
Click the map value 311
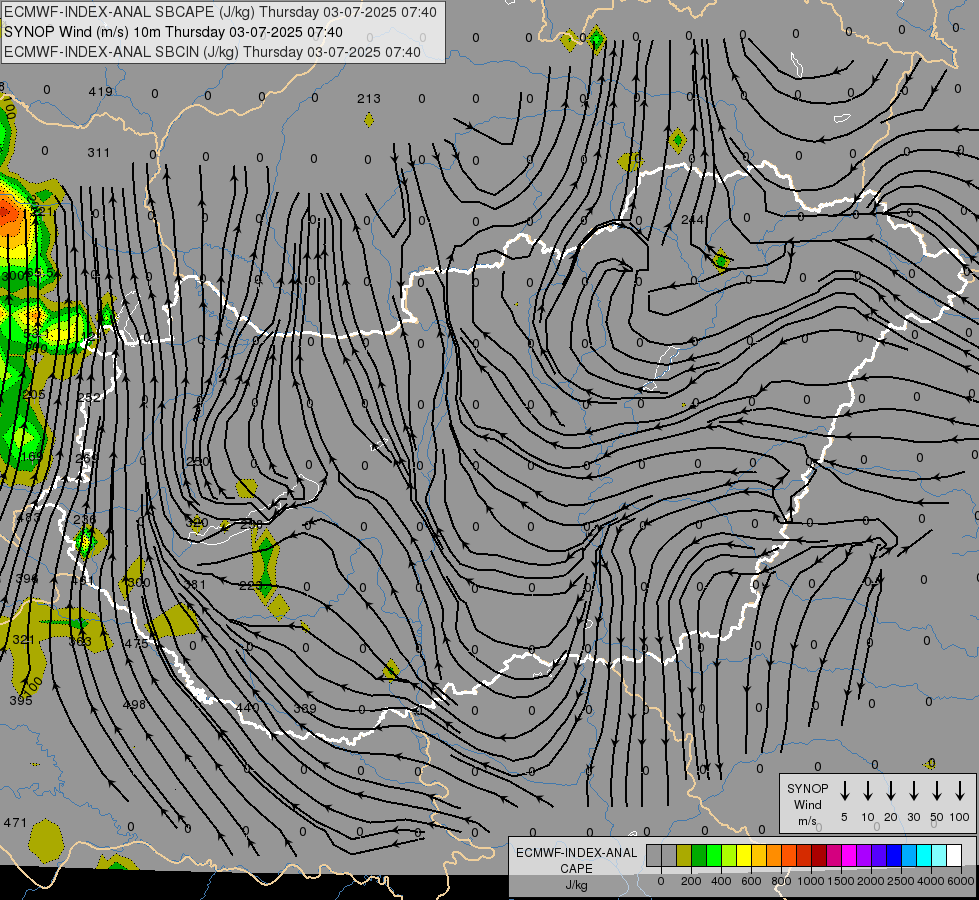click(x=99, y=152)
